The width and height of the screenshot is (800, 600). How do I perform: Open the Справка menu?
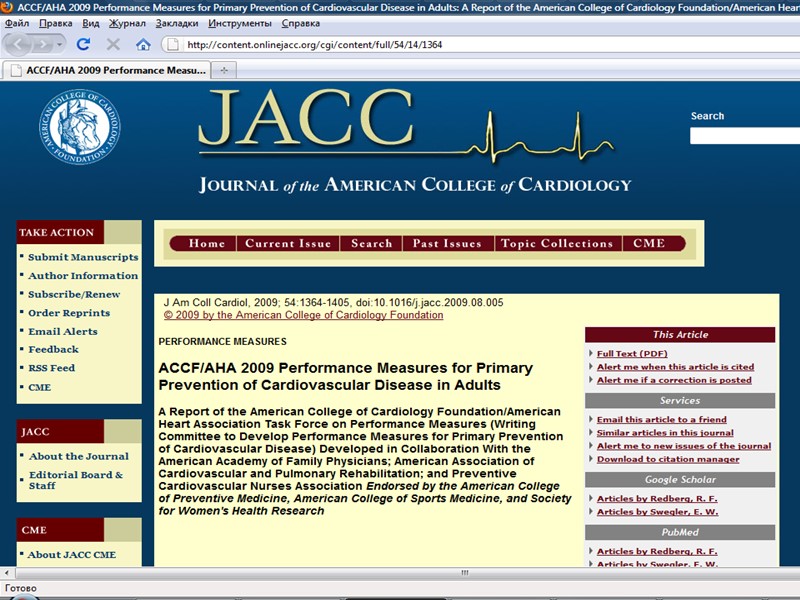301,23
